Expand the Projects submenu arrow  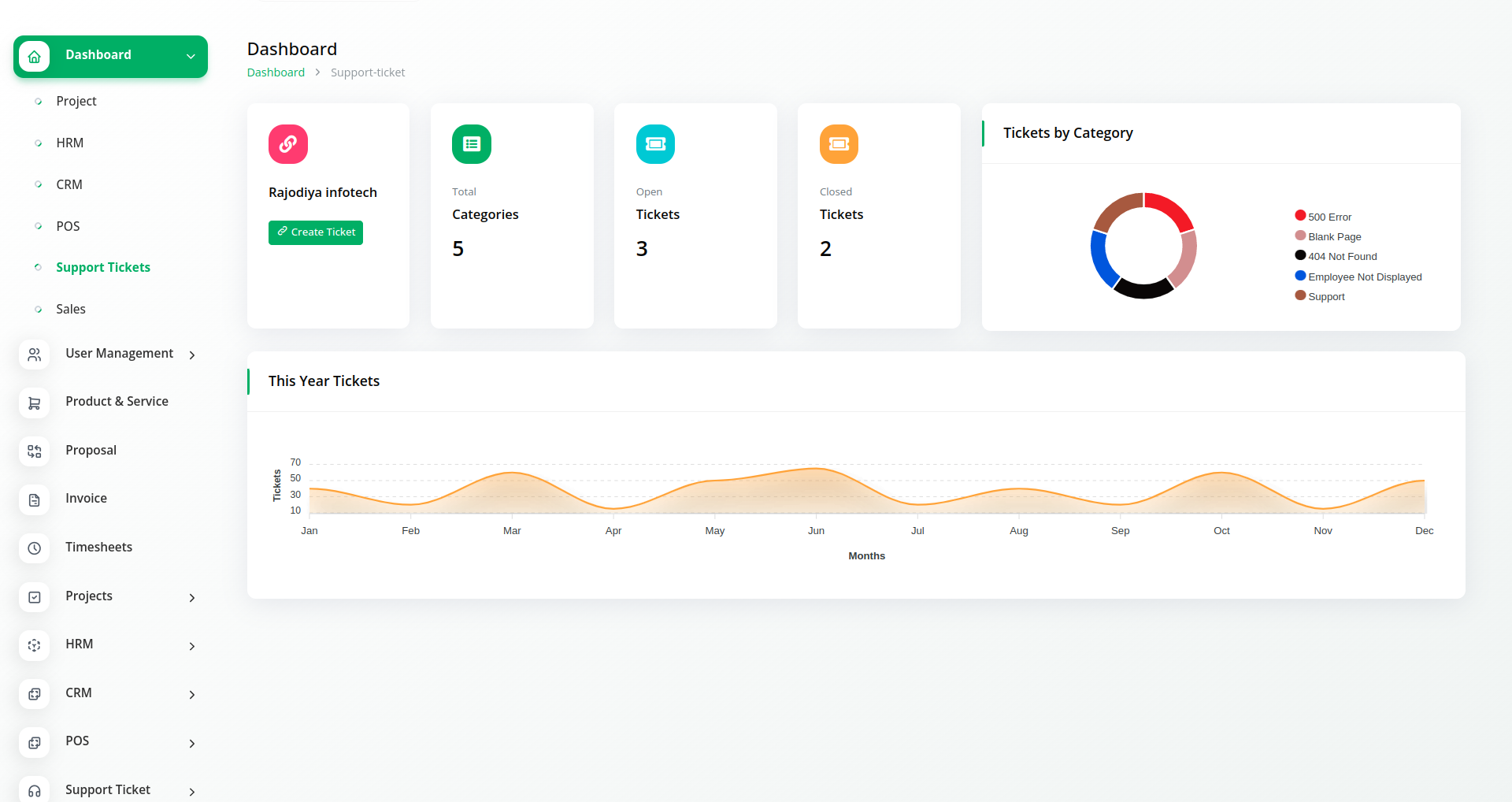[x=192, y=598]
